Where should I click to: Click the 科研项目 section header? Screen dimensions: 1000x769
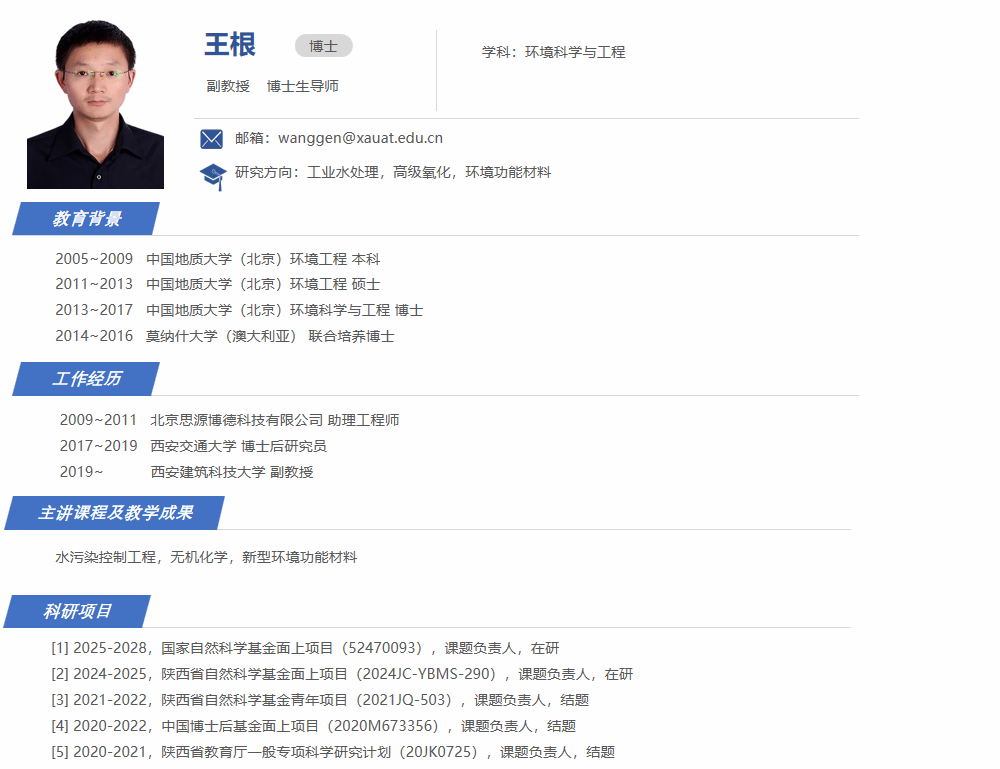[x=78, y=611]
